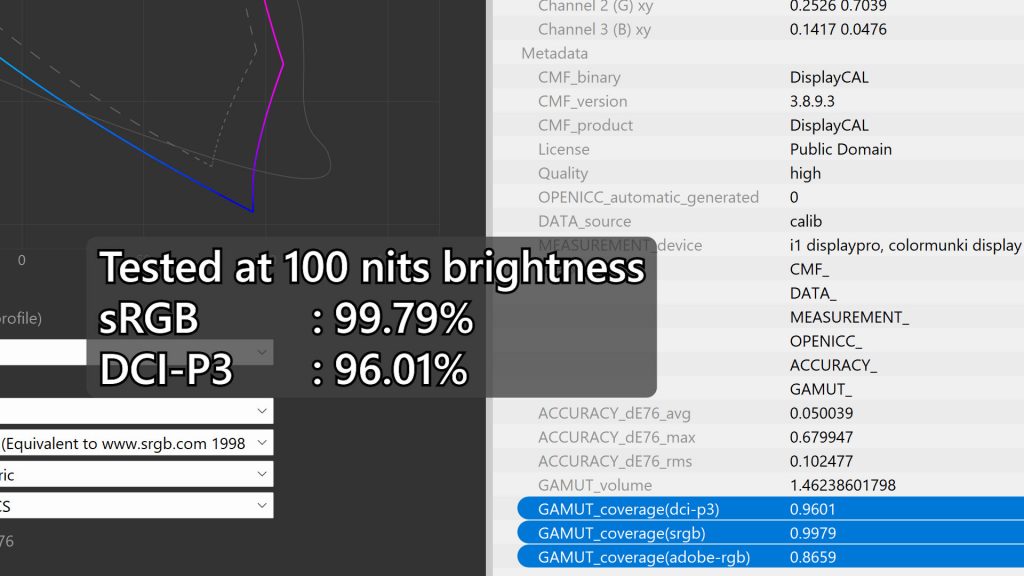
Task: Select the ACCURACY_dE76_rms row
Action: click(758, 461)
